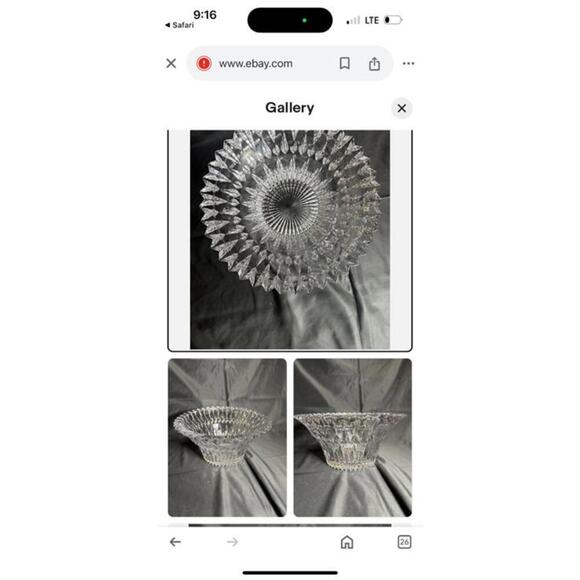This screenshot has width=580, height=580.
Task: Select the large top-view crystal bowl image
Action: tap(290, 239)
